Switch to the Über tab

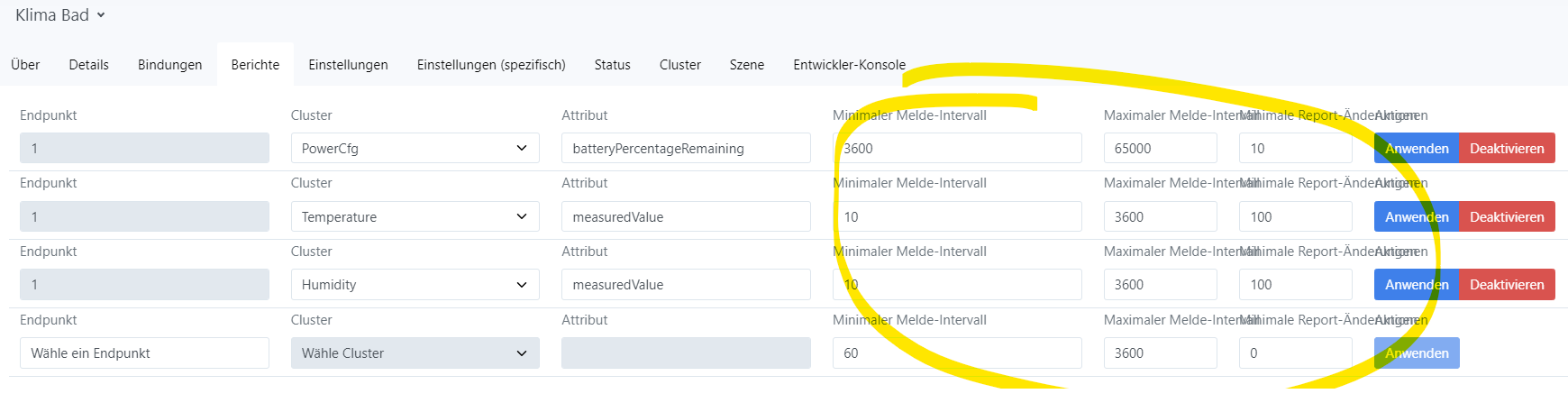pos(25,65)
